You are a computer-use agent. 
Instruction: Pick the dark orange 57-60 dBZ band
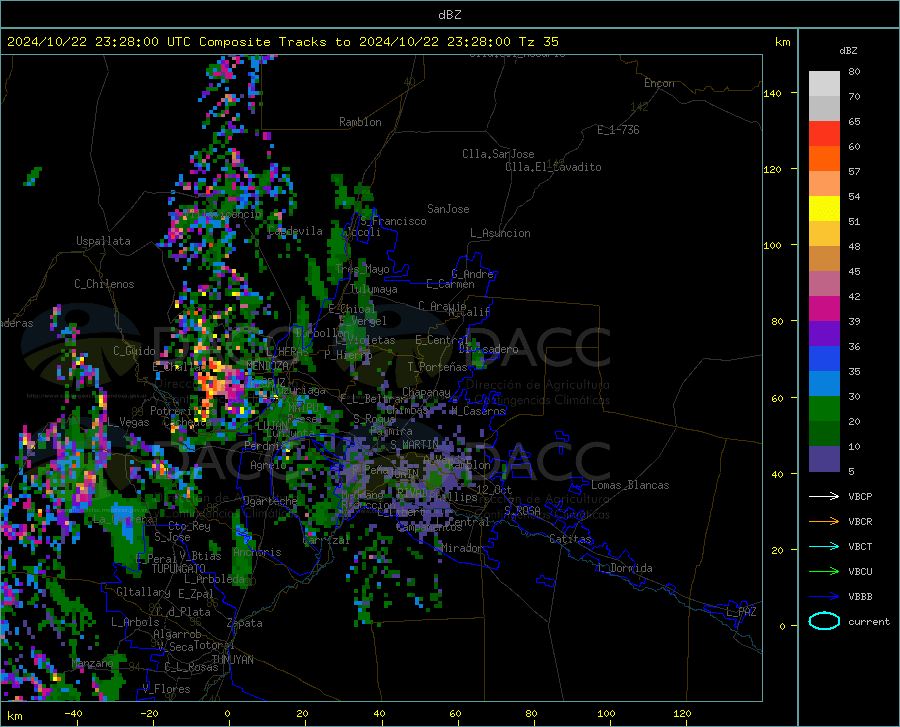(824, 159)
